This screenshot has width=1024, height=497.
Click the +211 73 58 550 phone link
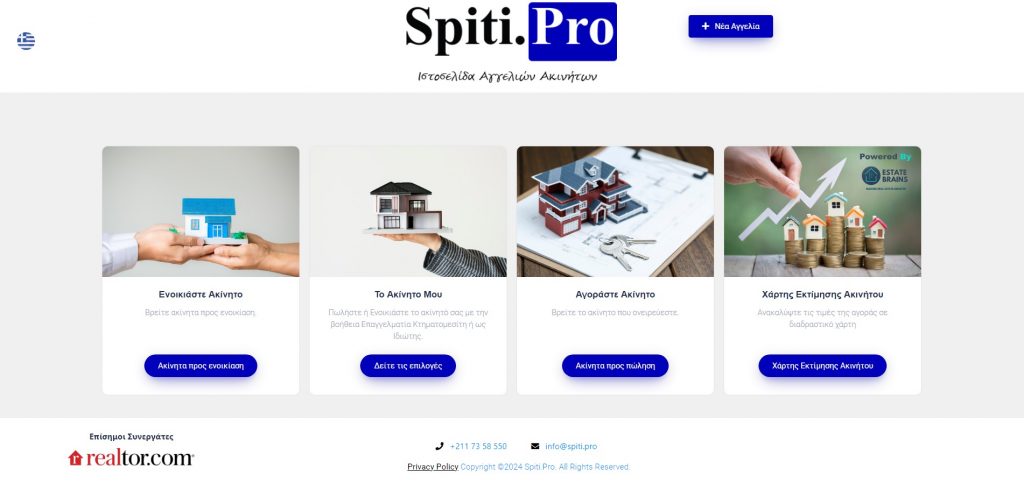478,447
